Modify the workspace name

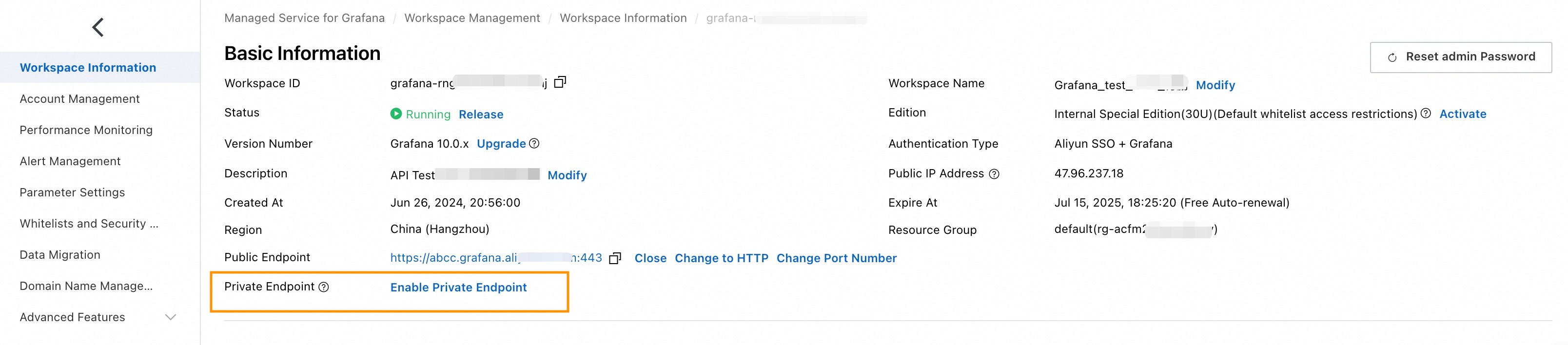coord(1215,85)
